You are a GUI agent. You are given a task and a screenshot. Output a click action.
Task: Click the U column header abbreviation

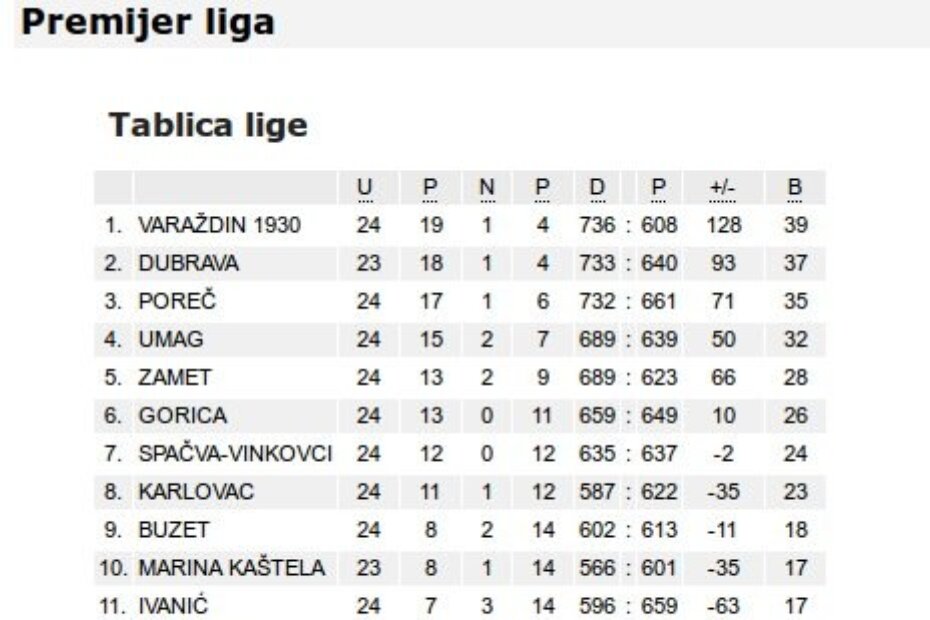tap(365, 188)
